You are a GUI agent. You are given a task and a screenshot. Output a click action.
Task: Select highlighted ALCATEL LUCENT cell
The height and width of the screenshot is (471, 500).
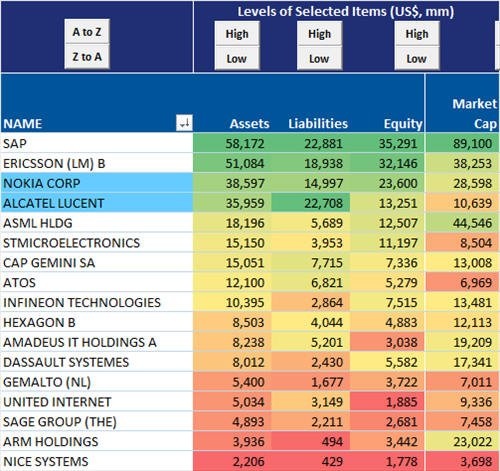tap(97, 203)
